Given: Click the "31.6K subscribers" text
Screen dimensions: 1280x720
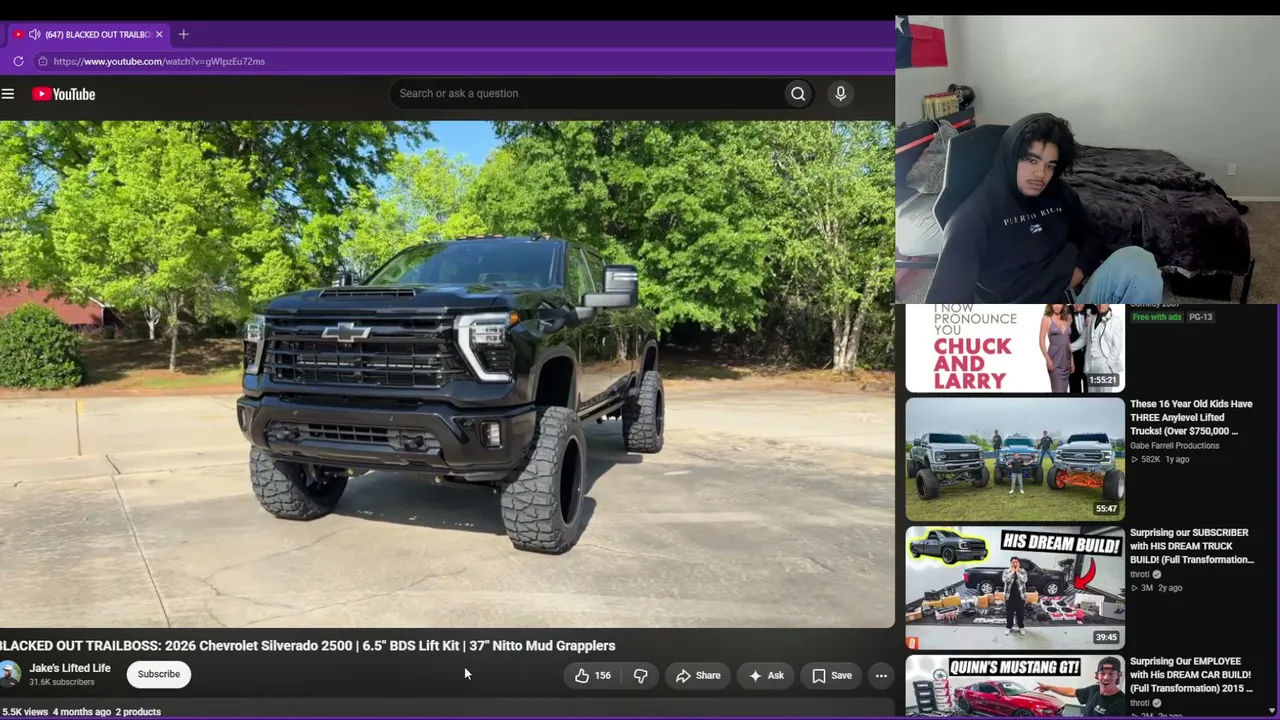Looking at the screenshot, I should (x=62, y=683).
